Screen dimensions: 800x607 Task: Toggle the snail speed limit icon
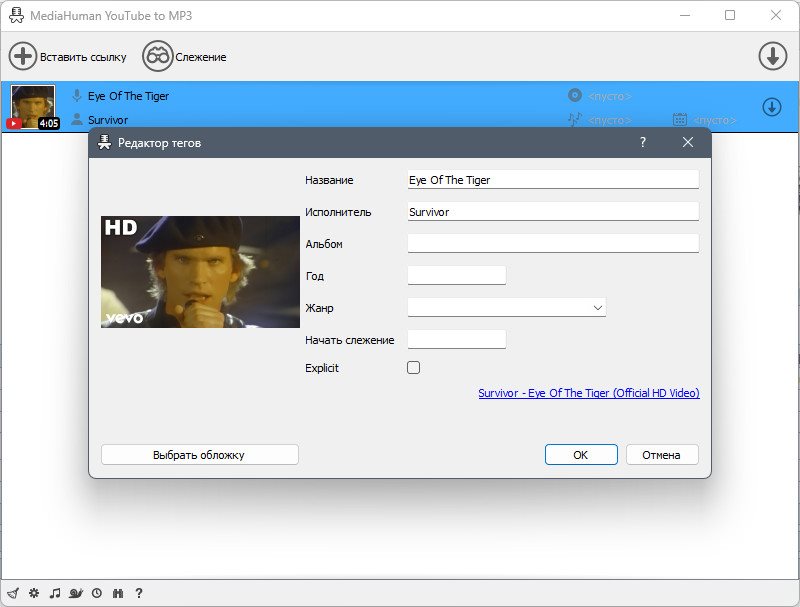76,593
